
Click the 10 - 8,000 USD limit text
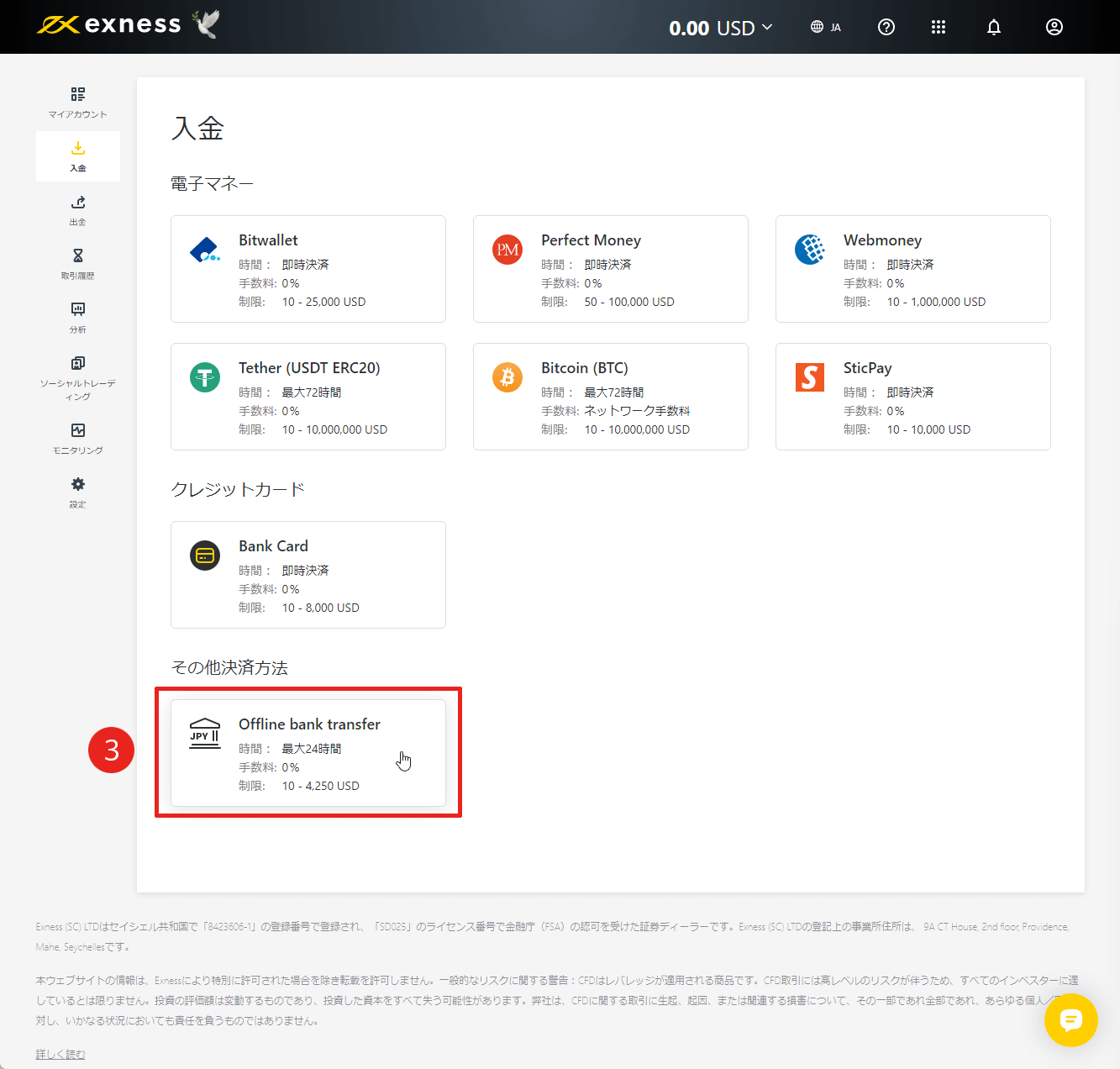(x=320, y=608)
